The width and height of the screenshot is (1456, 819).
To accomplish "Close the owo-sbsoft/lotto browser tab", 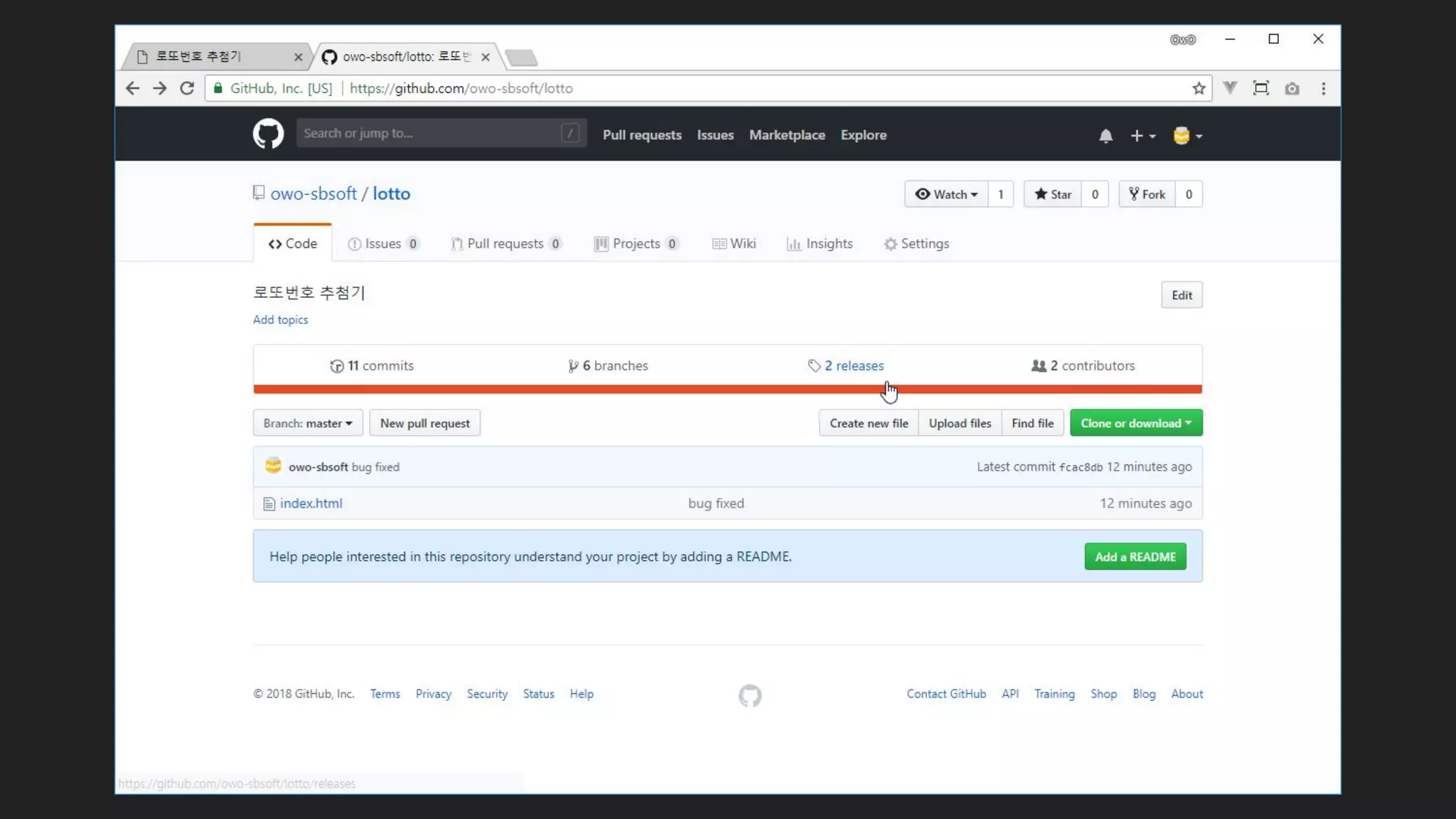I will coord(486,57).
